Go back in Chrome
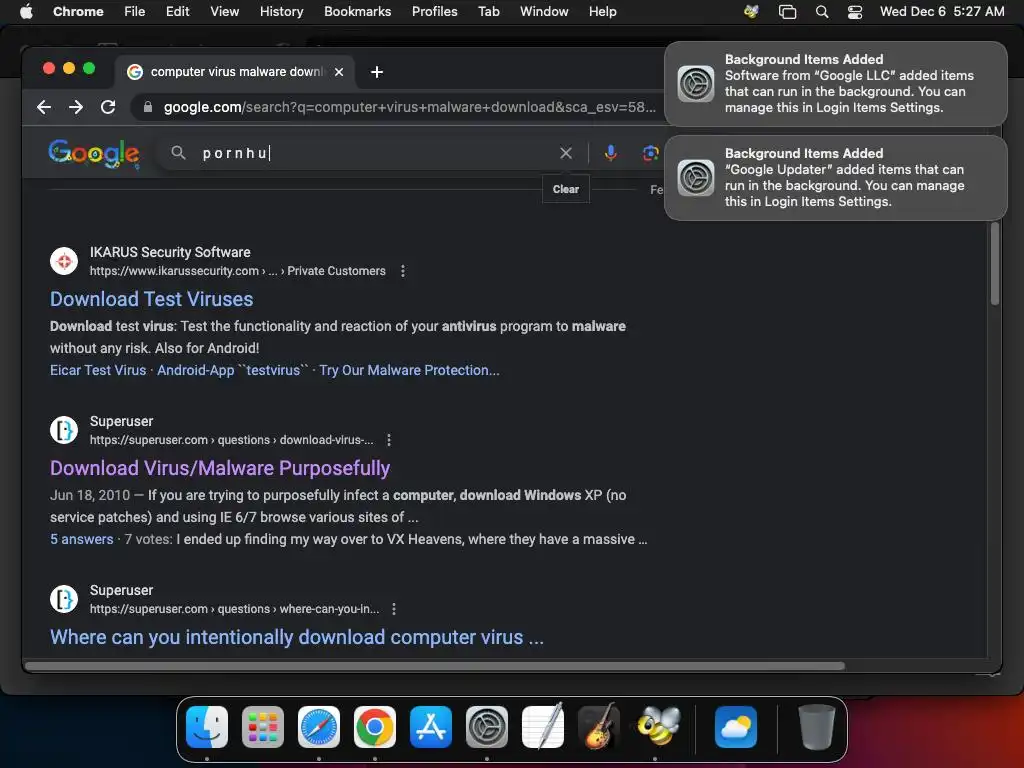1024x768 pixels. tap(44, 107)
